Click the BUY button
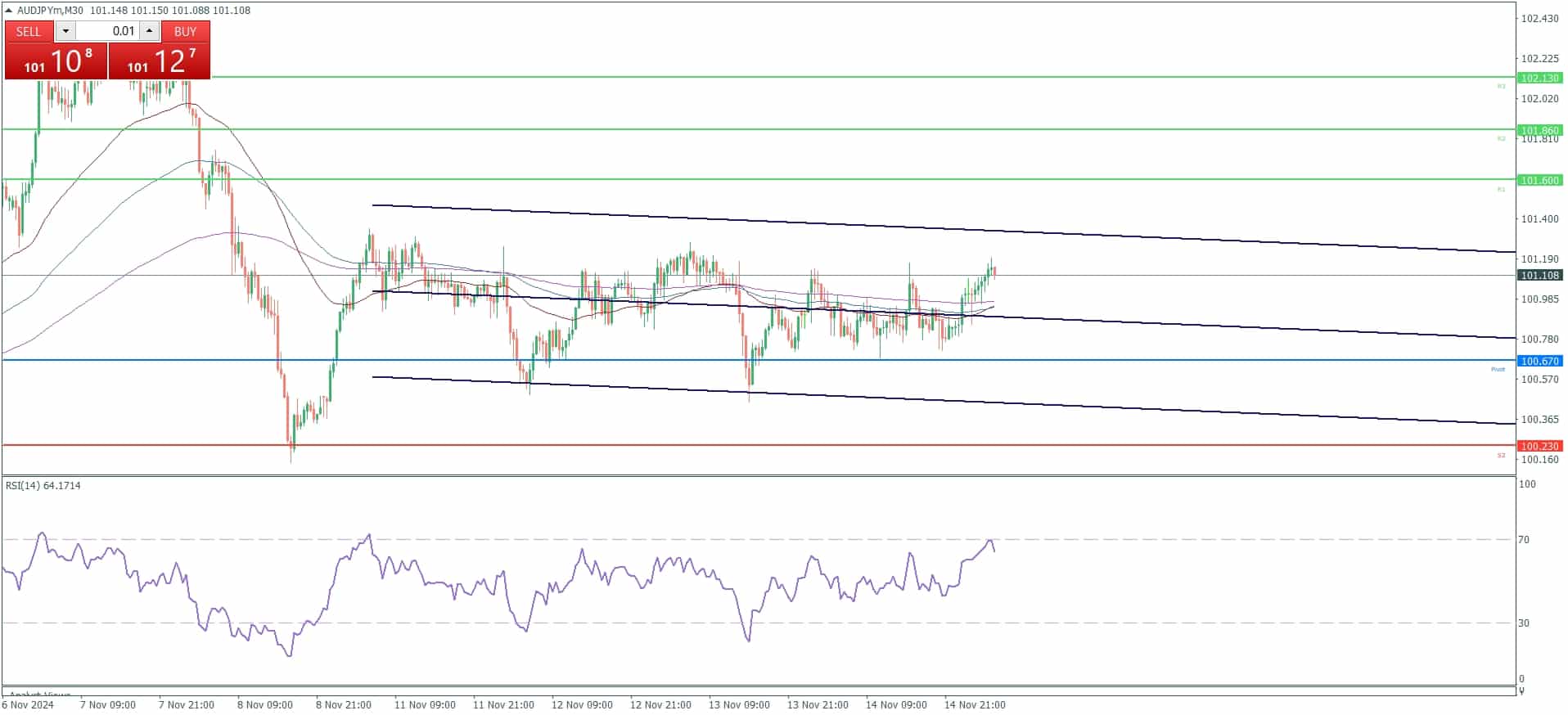The width and height of the screenshot is (1568, 715). point(186,31)
